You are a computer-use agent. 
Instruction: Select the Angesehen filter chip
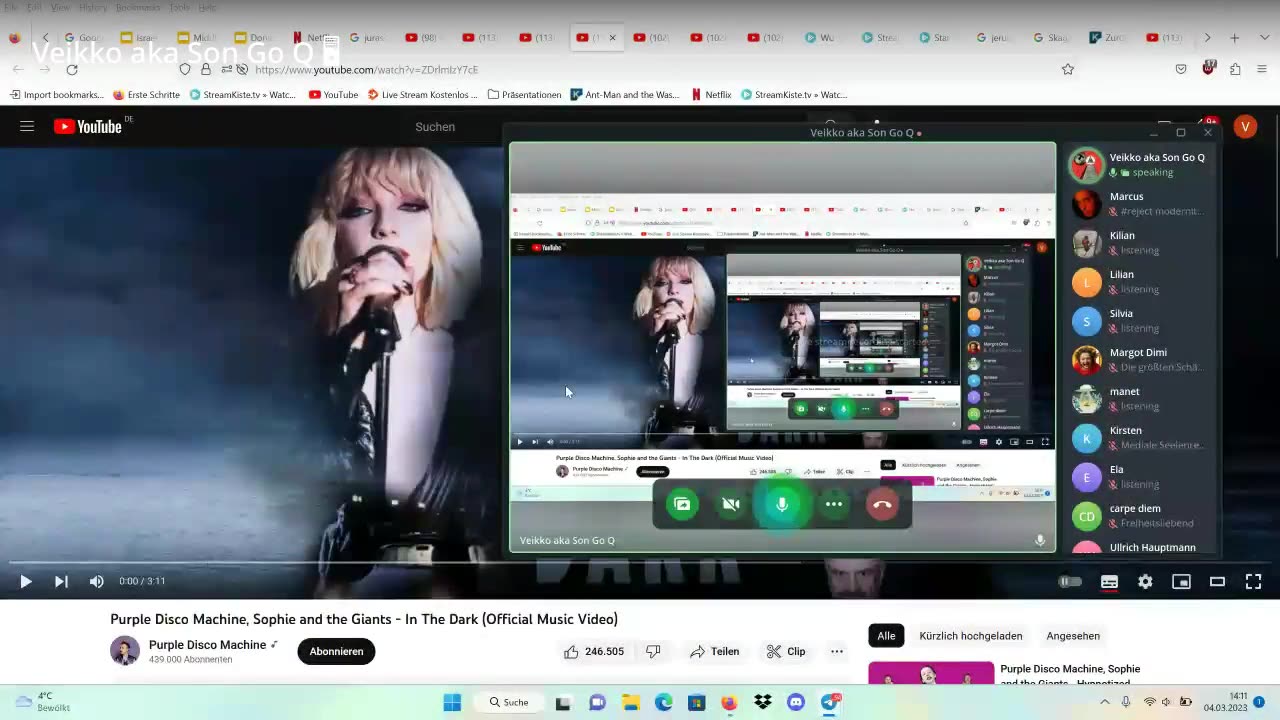point(1073,636)
